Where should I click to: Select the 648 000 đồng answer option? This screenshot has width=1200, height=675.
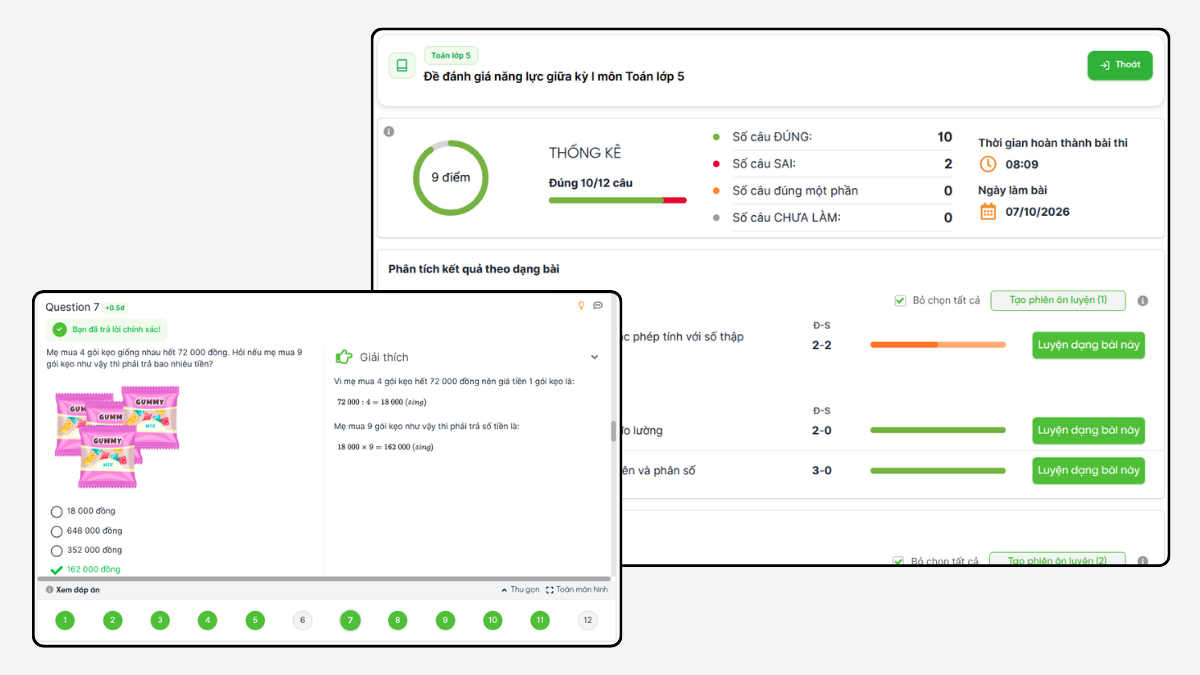(56, 531)
